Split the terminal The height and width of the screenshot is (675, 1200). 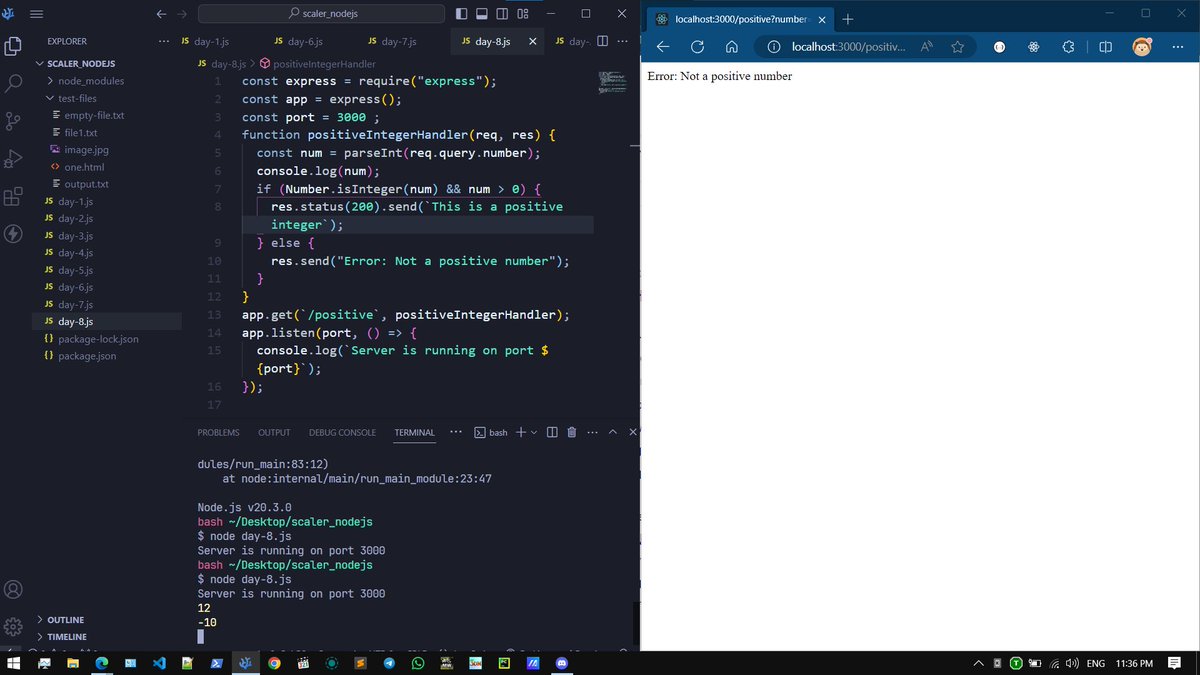tap(552, 432)
